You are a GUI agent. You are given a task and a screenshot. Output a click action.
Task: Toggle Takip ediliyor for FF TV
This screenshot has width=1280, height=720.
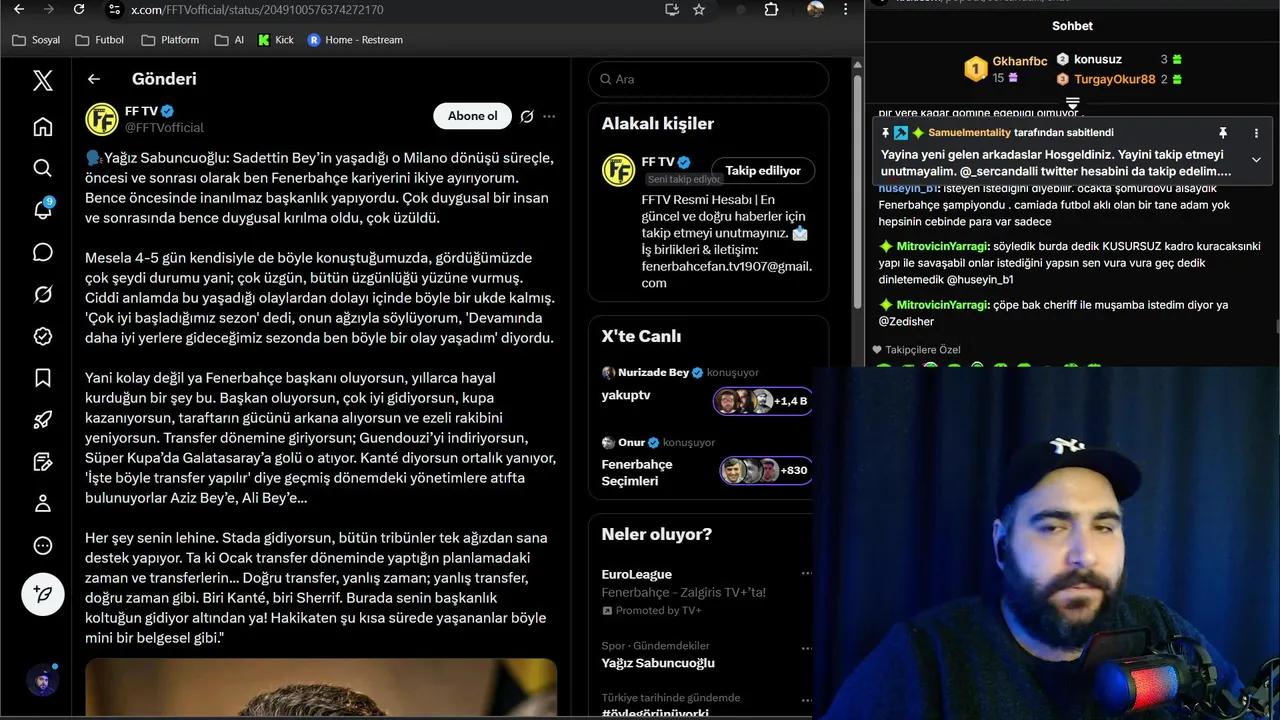coord(763,171)
